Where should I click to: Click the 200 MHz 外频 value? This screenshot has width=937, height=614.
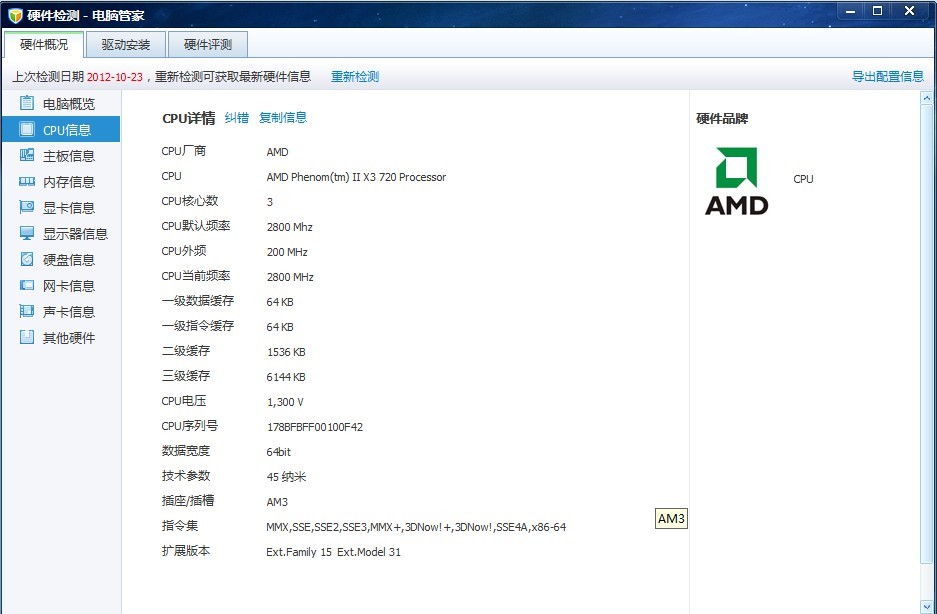pyautogui.click(x=287, y=252)
